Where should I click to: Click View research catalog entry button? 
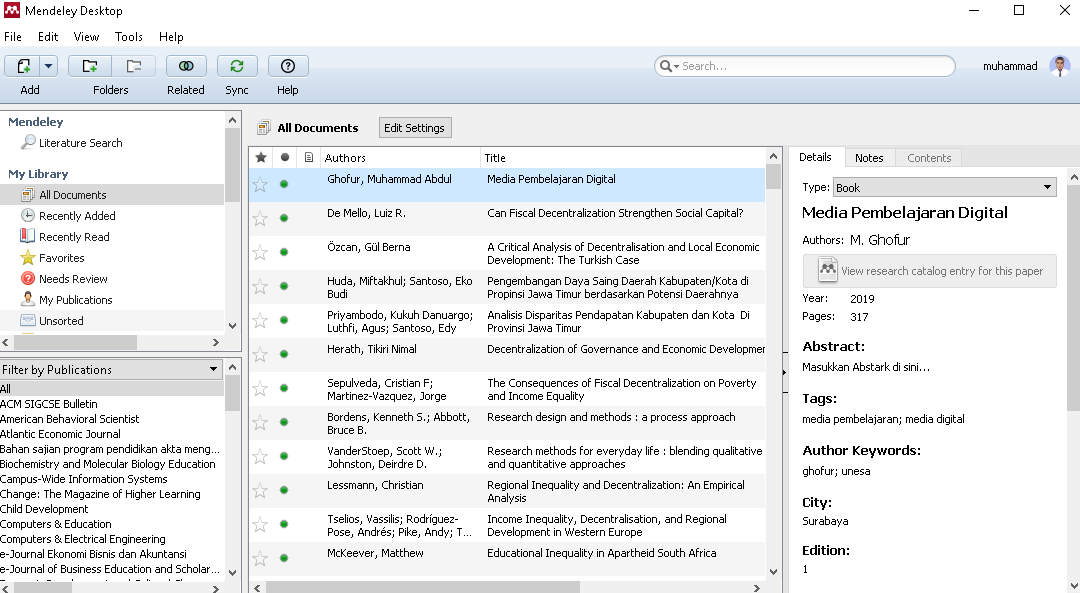click(x=929, y=271)
